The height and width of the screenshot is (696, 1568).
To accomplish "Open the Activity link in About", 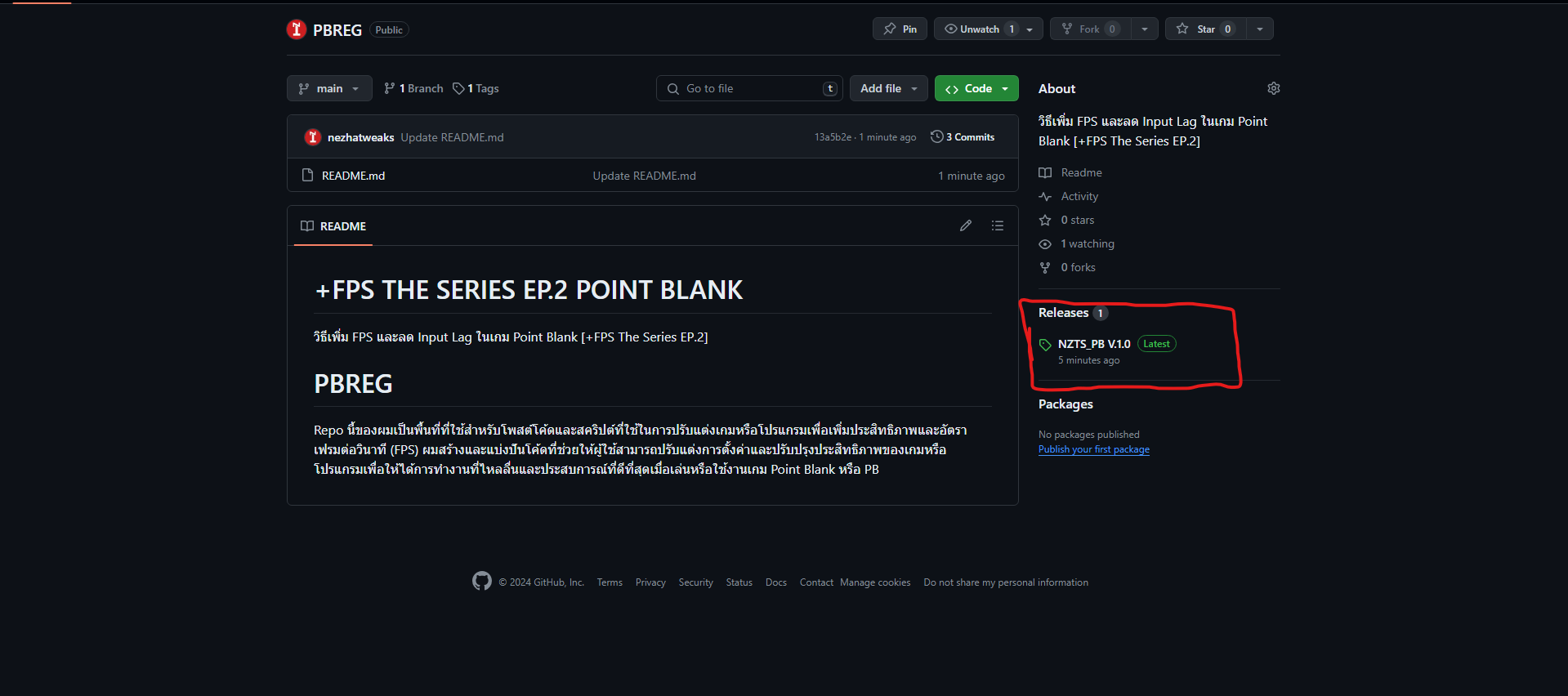I will 1069,196.
